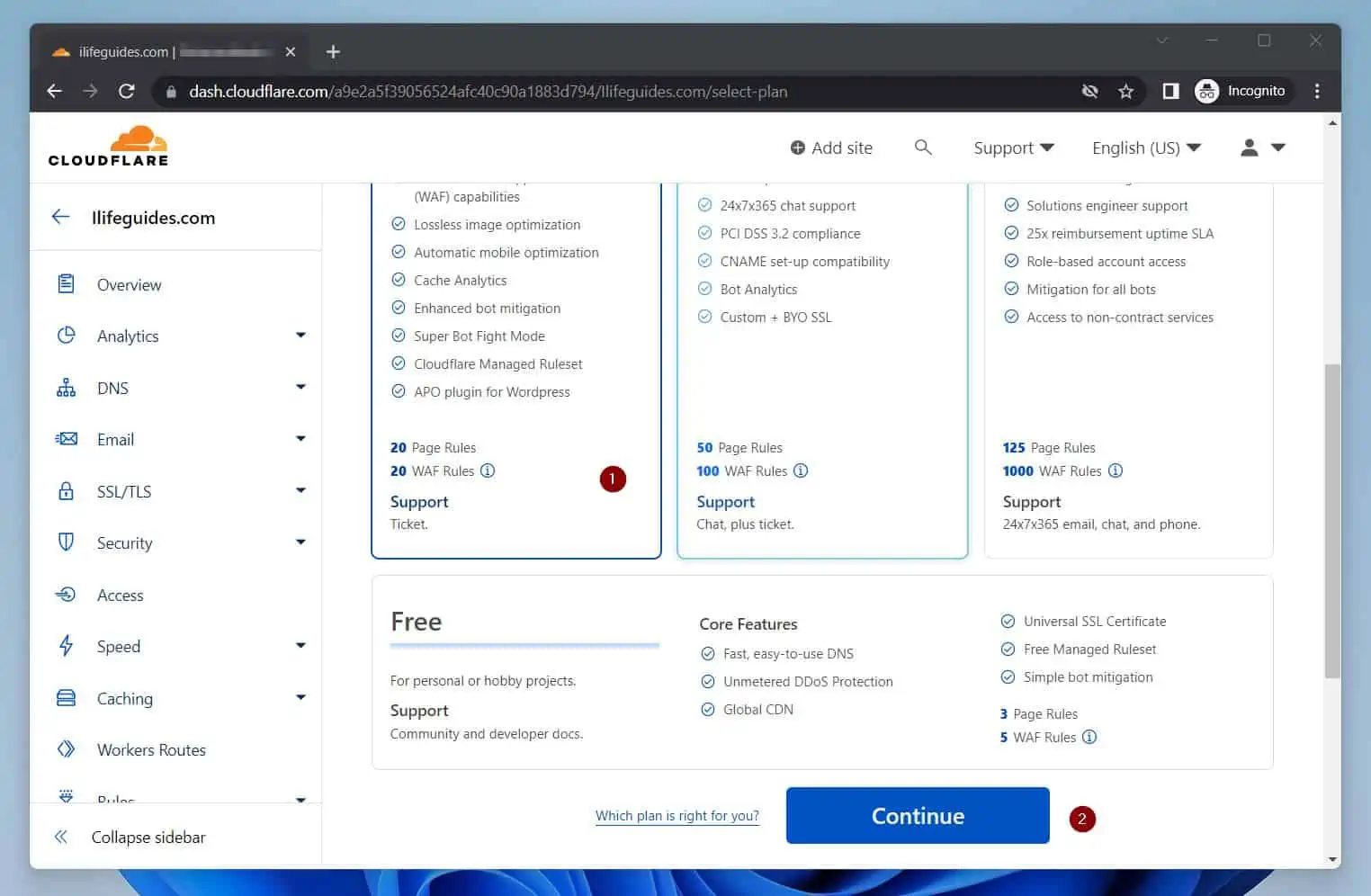Click info icon next to 100 WAF Rules
Image resolution: width=1371 pixels, height=896 pixels.
(801, 470)
